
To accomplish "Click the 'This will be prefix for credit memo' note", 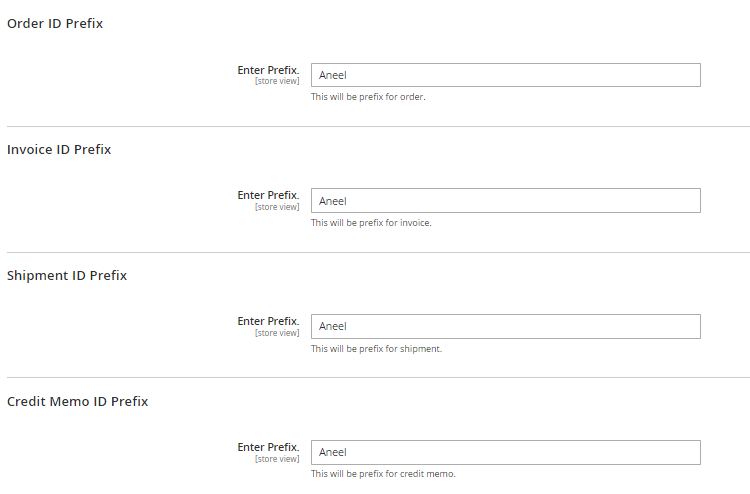I will [383, 474].
